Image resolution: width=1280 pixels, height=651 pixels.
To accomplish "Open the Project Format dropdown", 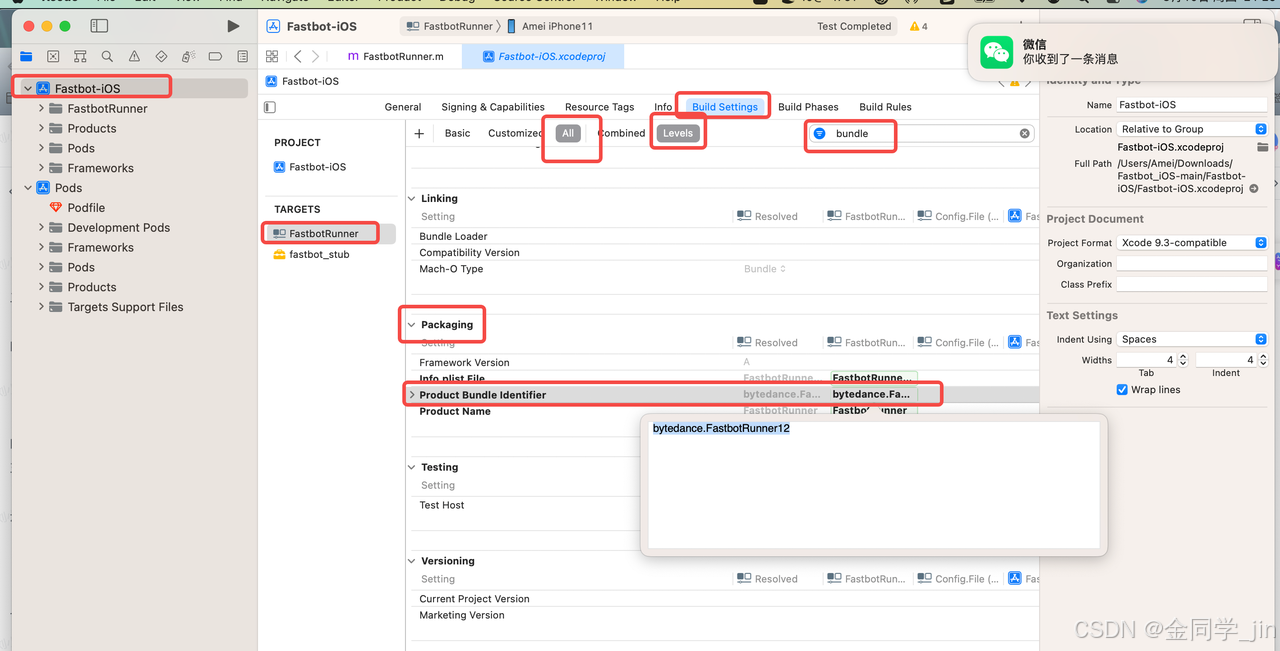I will [x=1192, y=243].
